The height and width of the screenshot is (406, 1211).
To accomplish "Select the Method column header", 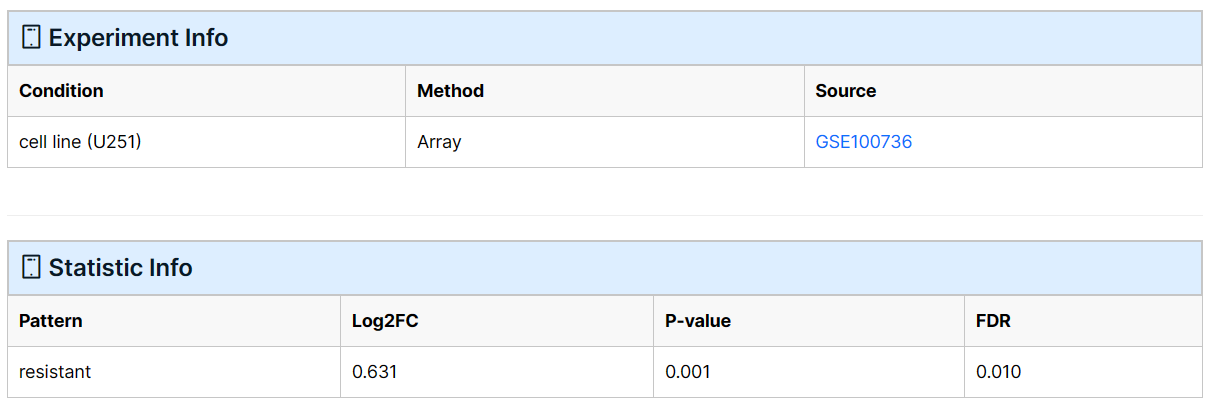I will click(x=605, y=91).
